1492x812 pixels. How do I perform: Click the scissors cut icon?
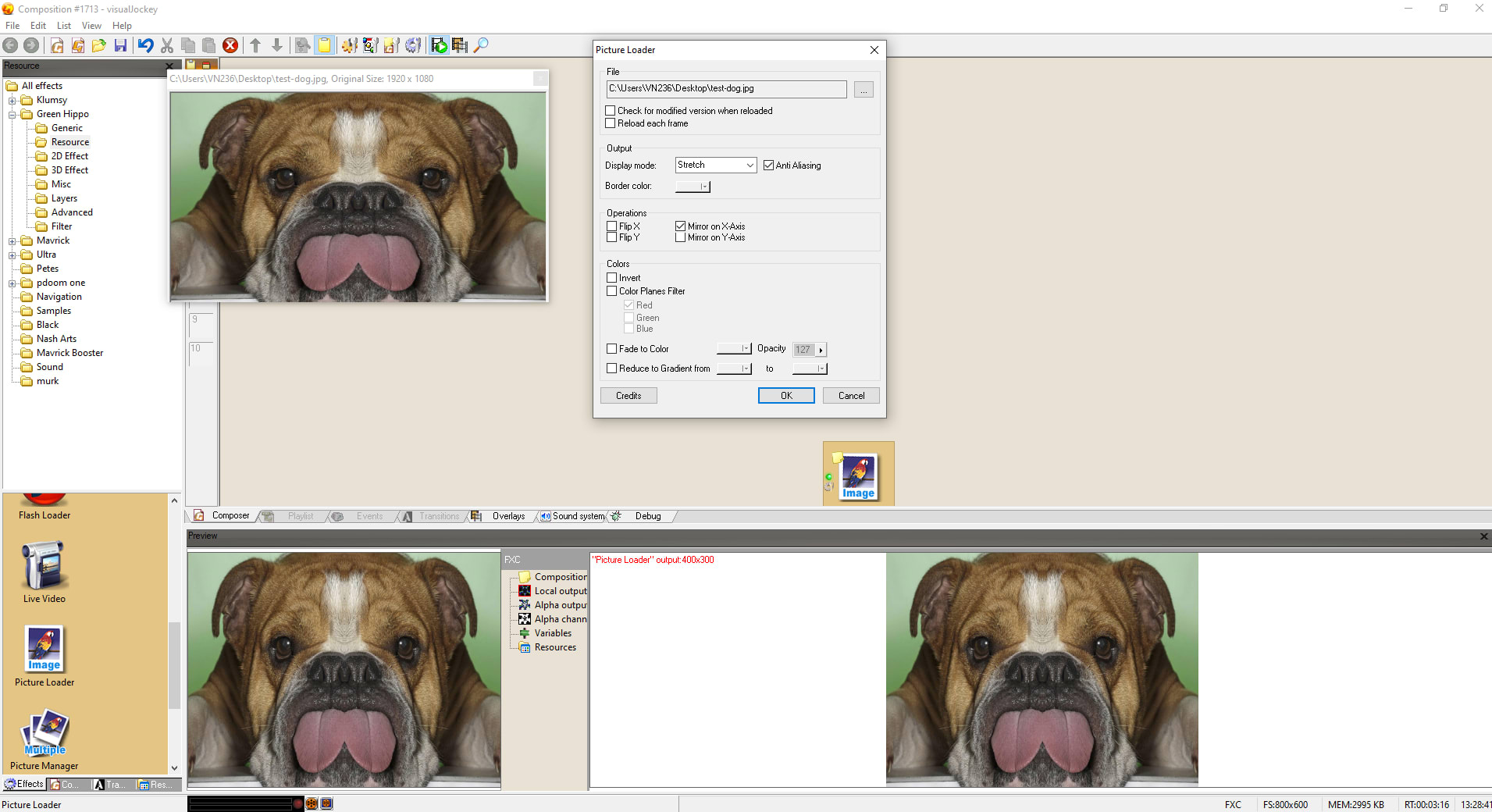167,45
